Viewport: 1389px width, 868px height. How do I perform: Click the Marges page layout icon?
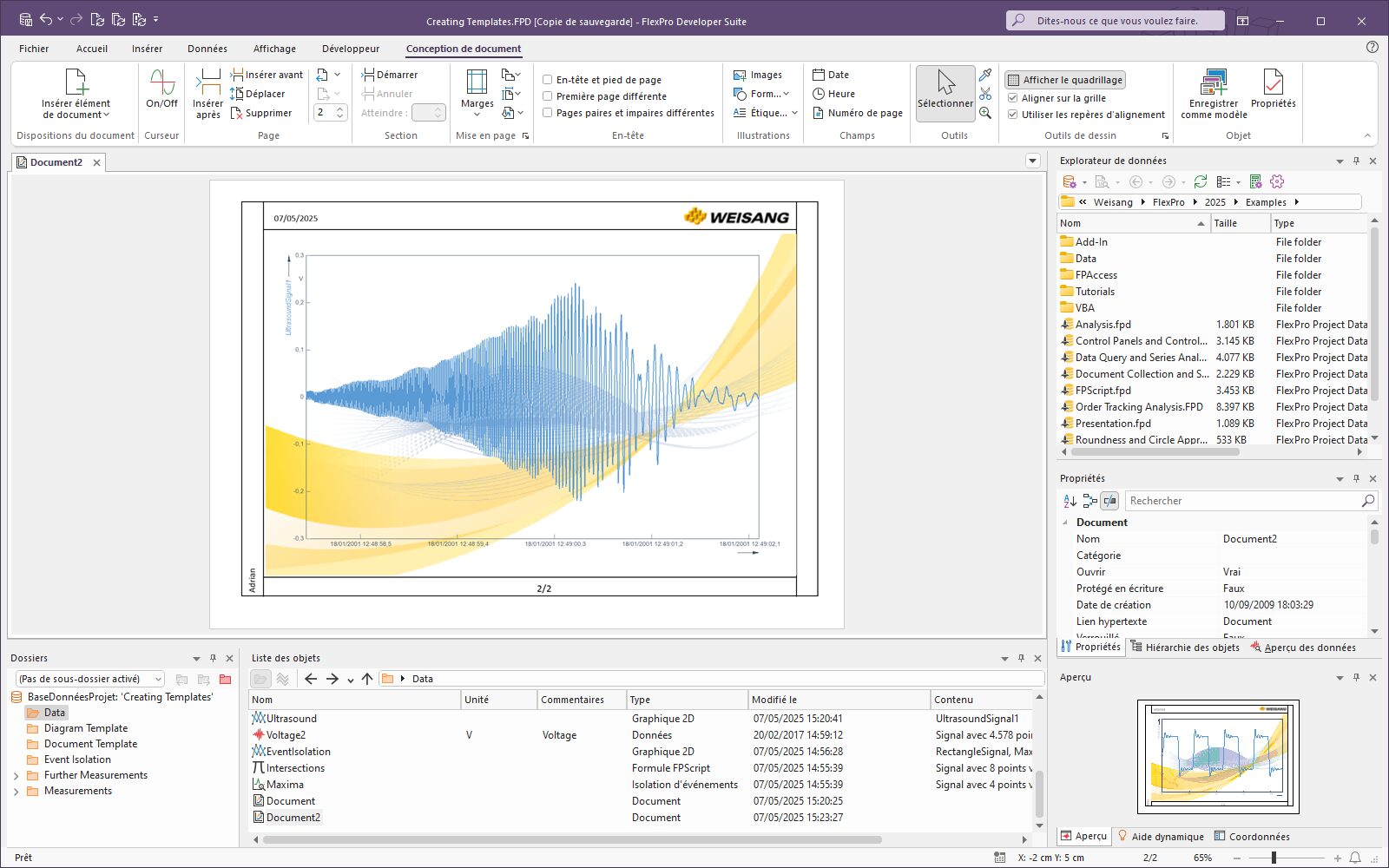pyautogui.click(x=477, y=89)
